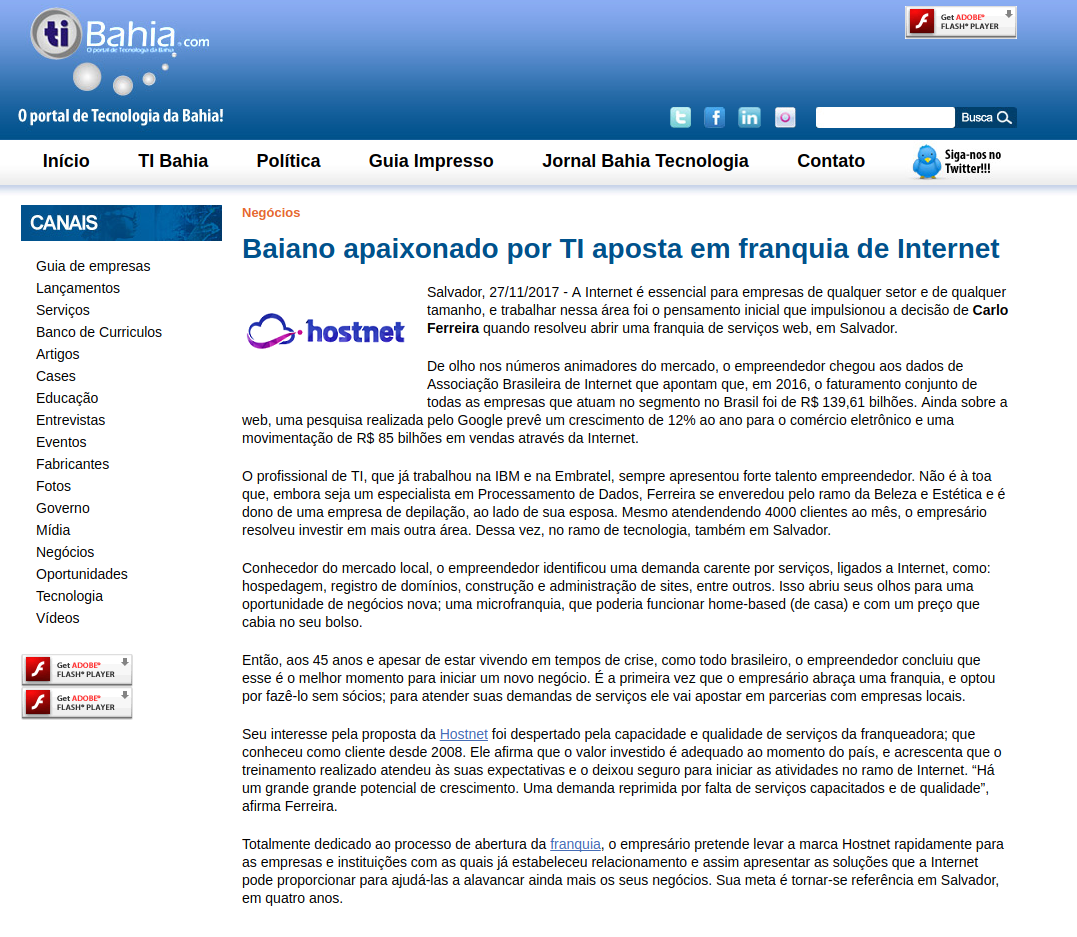
Task: Open the Educação channel
Action: (x=67, y=398)
